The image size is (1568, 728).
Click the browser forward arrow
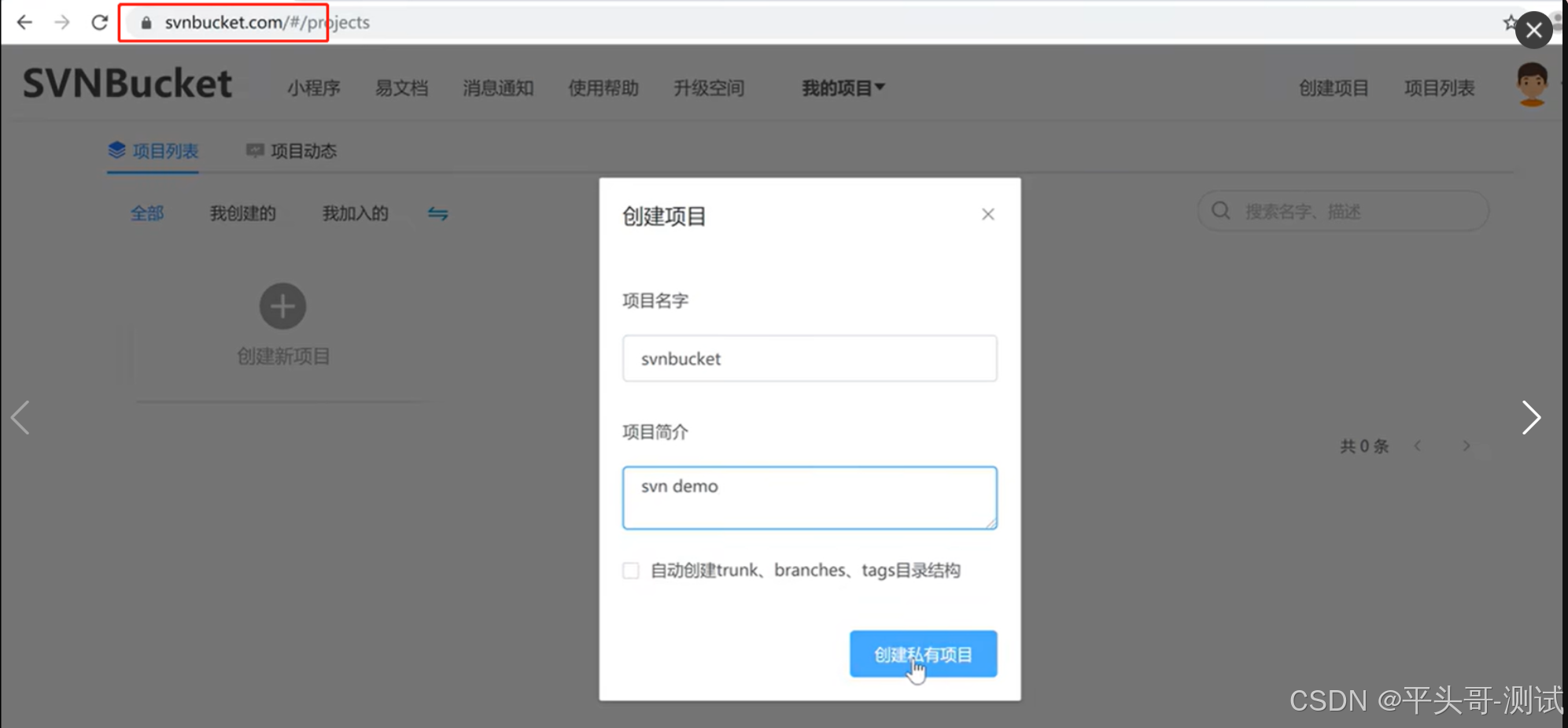(x=62, y=22)
